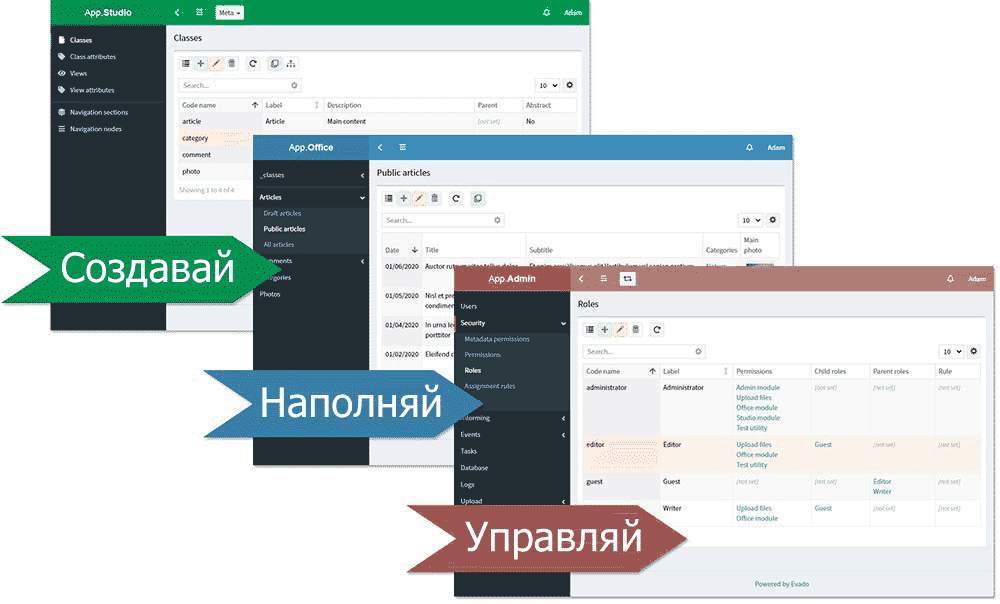Open the page size dropdown in Public articles
1000x604 pixels.
(x=751, y=220)
